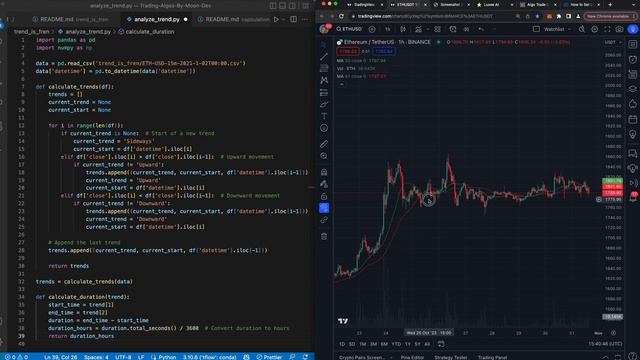Image resolution: width=640 pixels, height=360 pixels.
Task: Reload the Chrome page
Action: (x=341, y=16)
